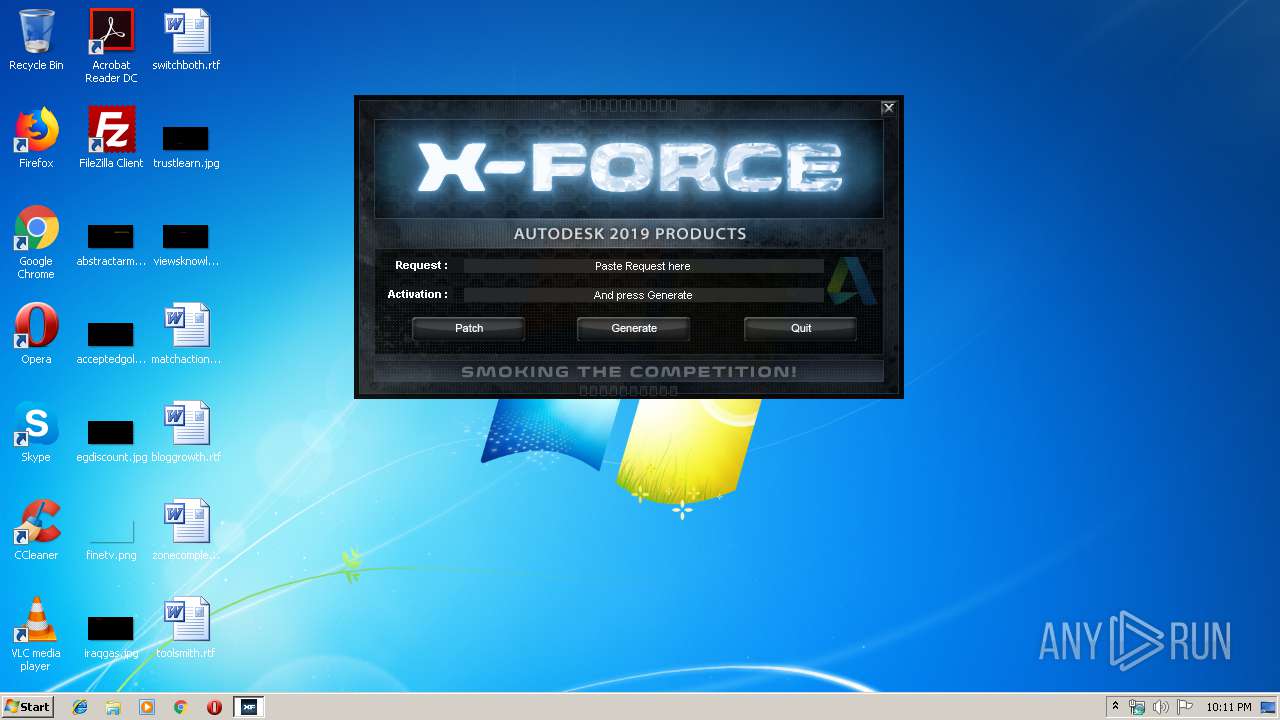
Task: Open Action Center flag icon
Action: [x=1184, y=707]
